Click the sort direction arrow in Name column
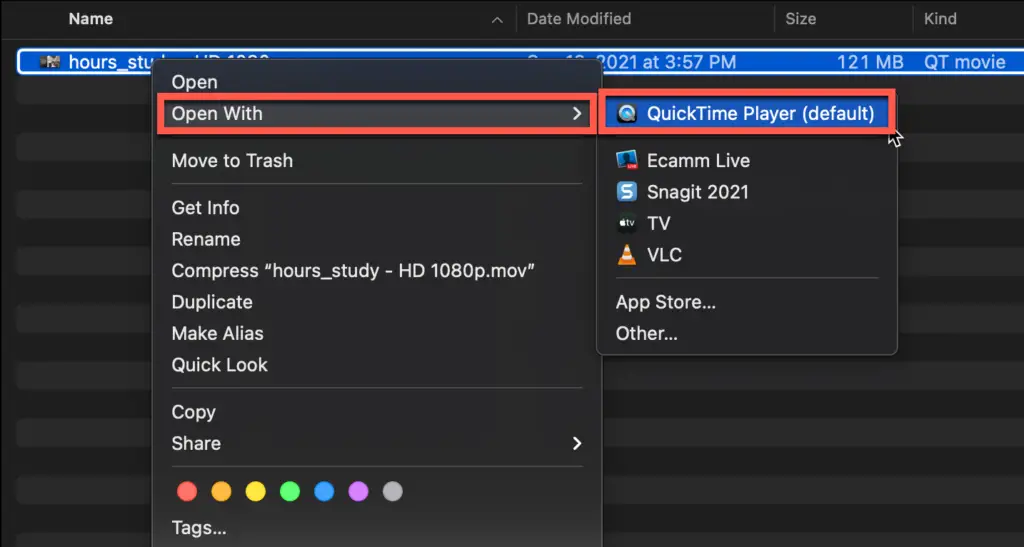Screen dimensions: 1024x547 497,20
